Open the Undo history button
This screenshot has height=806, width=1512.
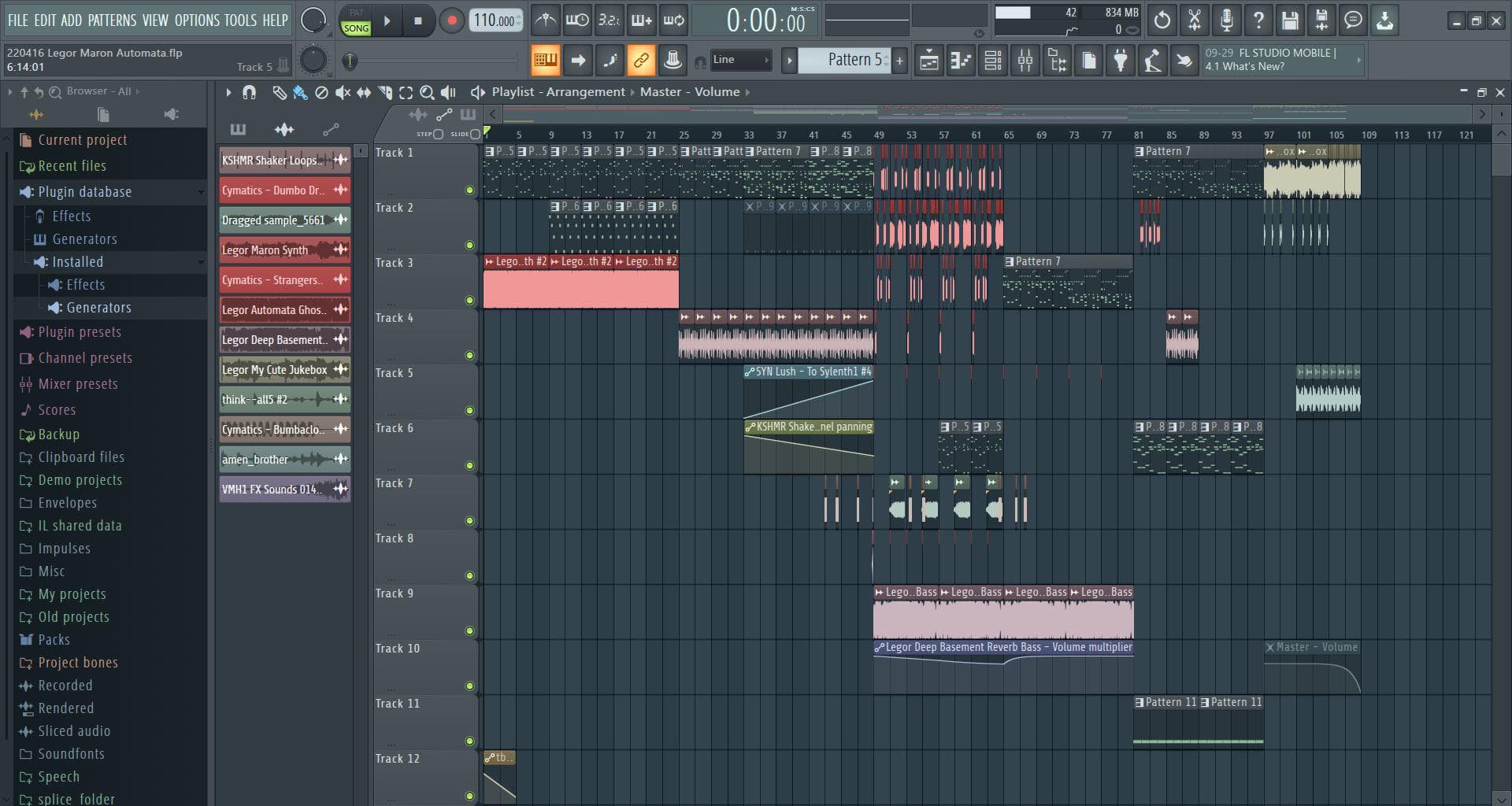click(1162, 20)
